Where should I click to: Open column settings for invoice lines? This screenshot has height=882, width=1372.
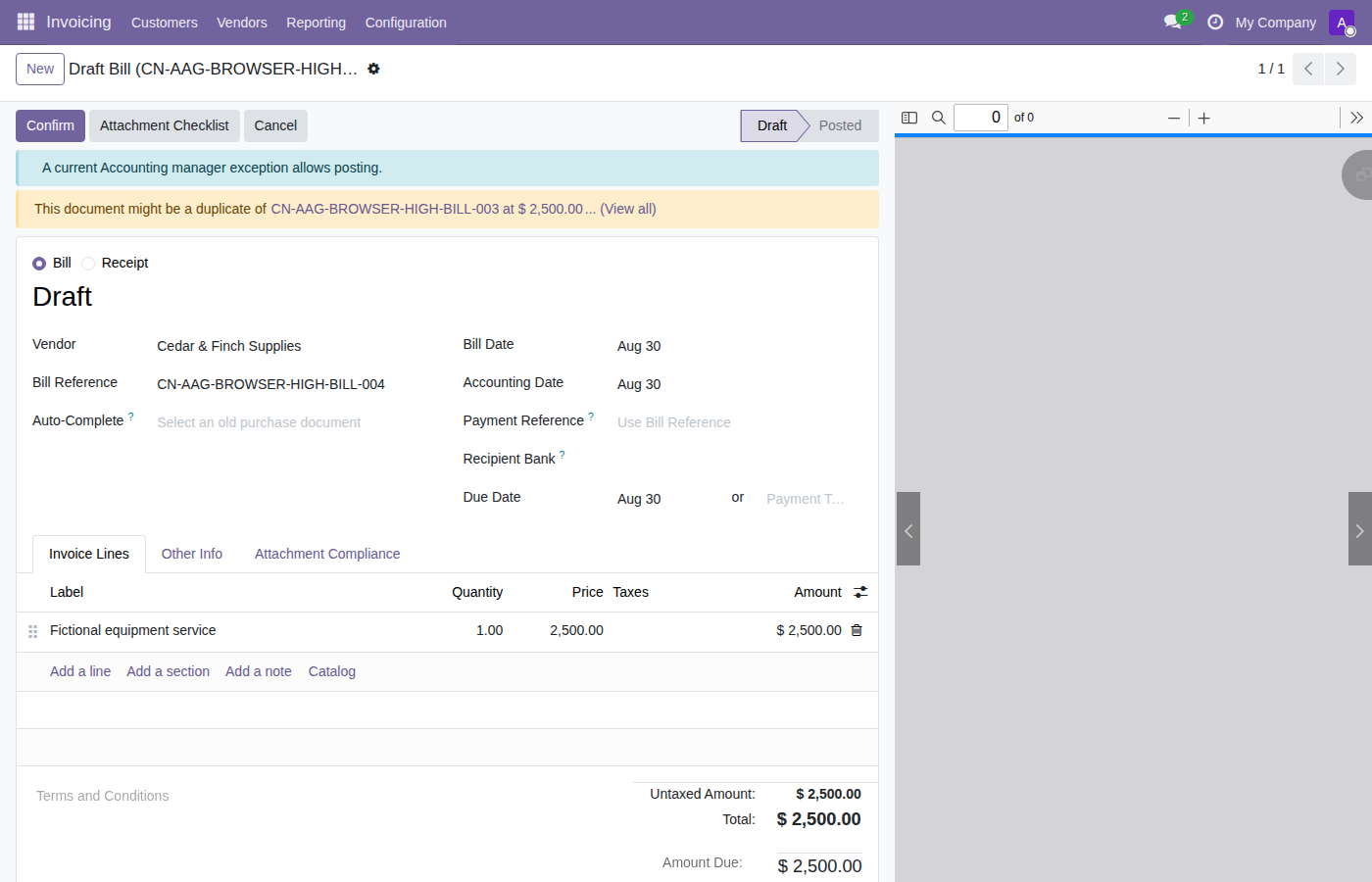(860, 592)
